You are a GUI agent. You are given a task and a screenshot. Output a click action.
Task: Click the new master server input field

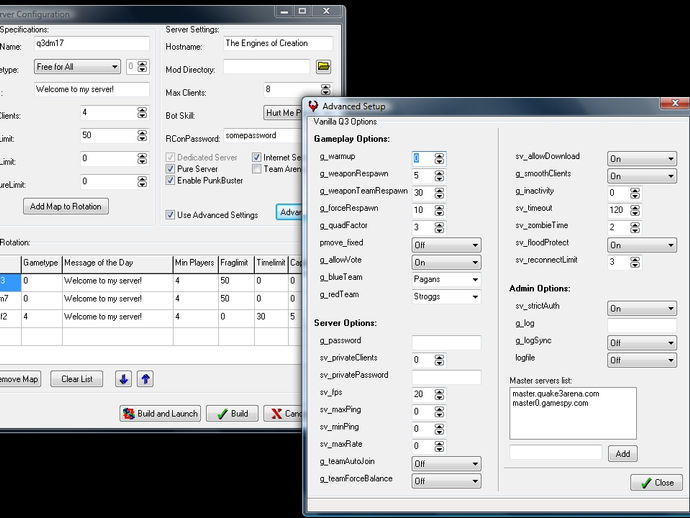click(x=555, y=452)
